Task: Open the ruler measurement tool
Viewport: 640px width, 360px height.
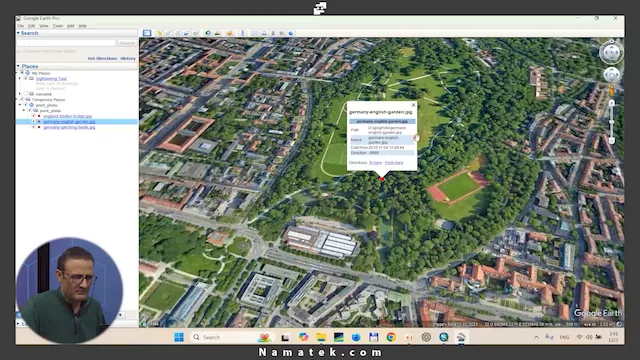Action: (x=242, y=33)
